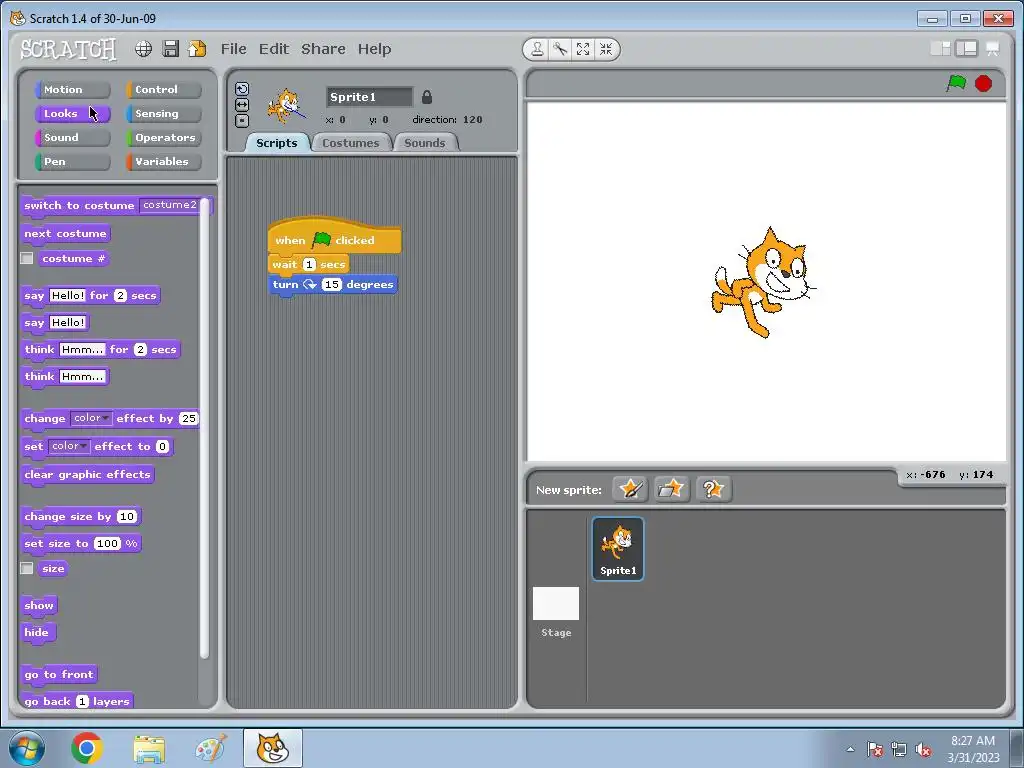Viewport: 1024px width, 768px height.
Task: Paint a new sprite
Action: 630,489
